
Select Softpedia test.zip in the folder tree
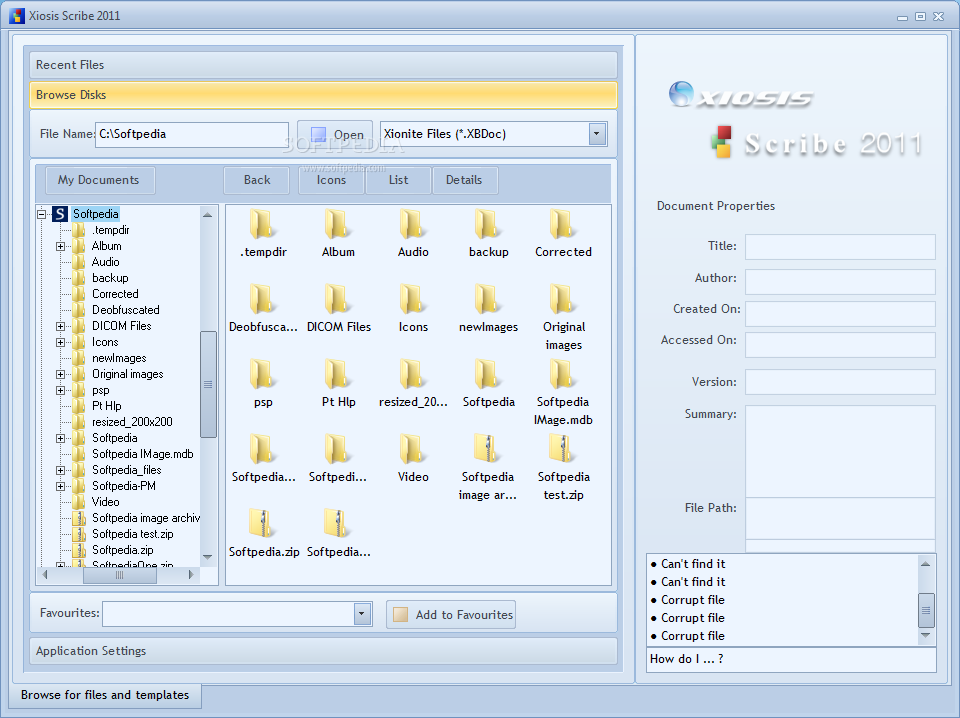(x=132, y=534)
